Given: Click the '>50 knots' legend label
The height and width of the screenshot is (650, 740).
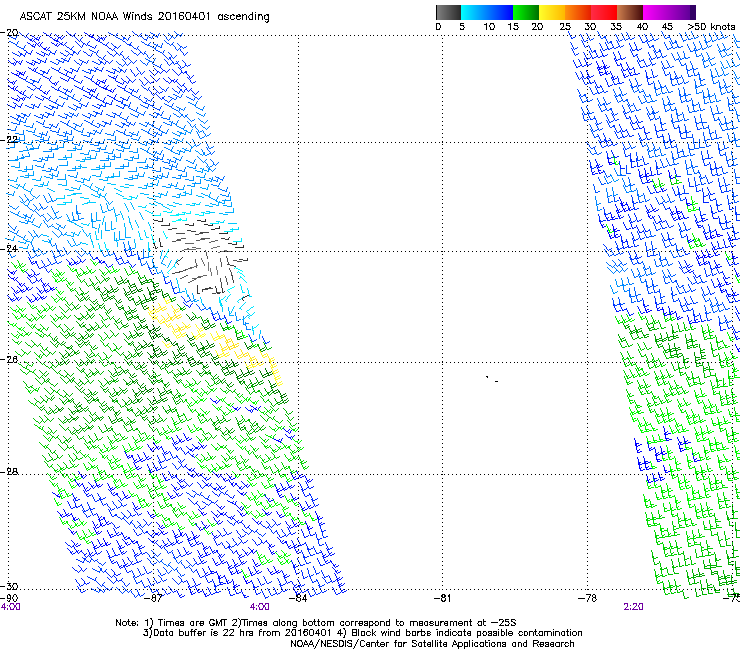Looking at the screenshot, I should pyautogui.click(x=711, y=27).
